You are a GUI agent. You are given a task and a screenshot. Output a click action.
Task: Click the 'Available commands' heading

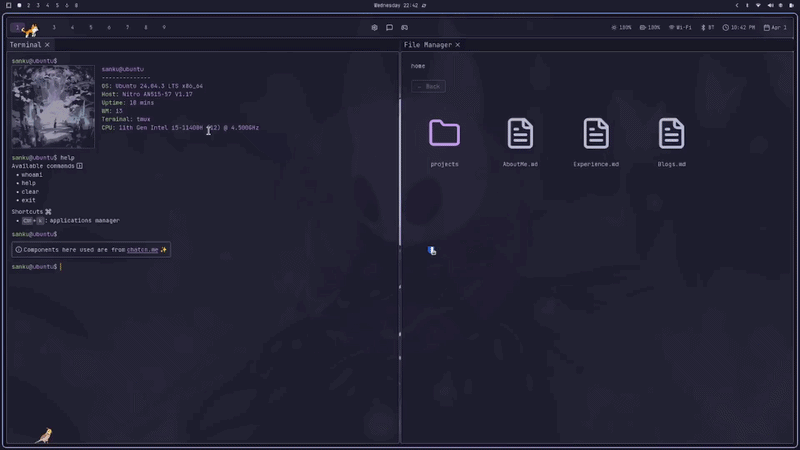pyautogui.click(x=43, y=166)
